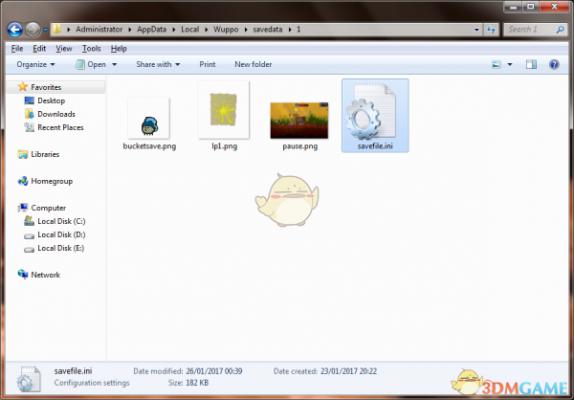Select the savefile.ini file icon
Screen dimensions: 574x400
tap(371, 112)
